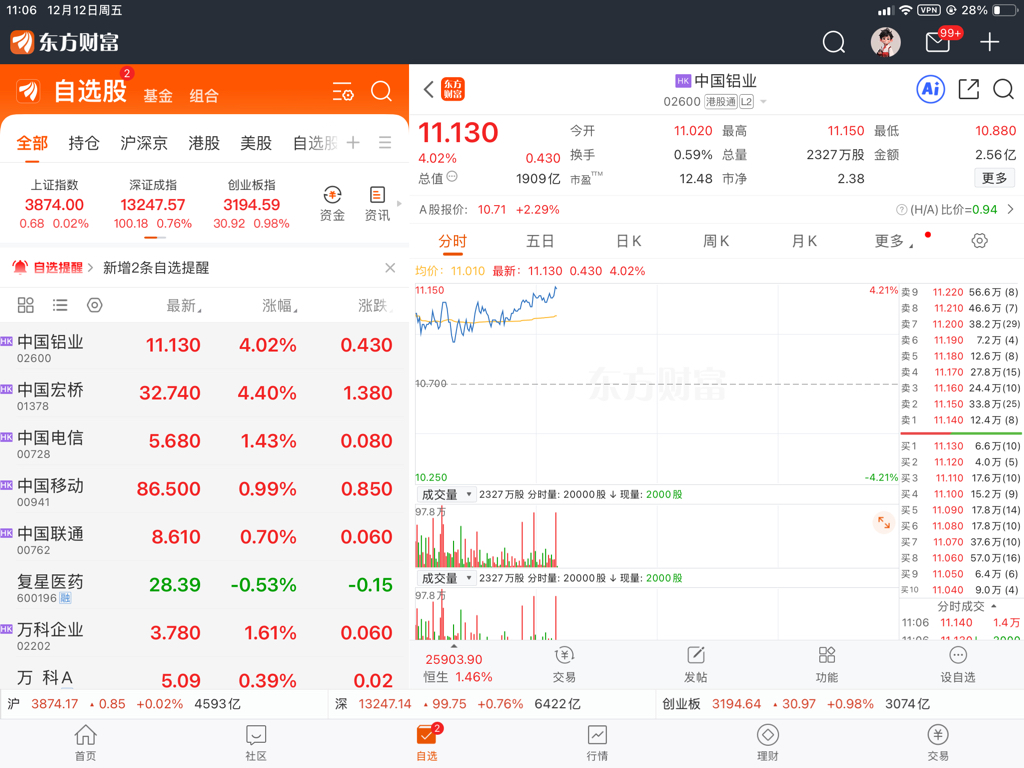Select 中国宏桥 01378 row
This screenshot has height=768, width=1024.
(x=204, y=395)
